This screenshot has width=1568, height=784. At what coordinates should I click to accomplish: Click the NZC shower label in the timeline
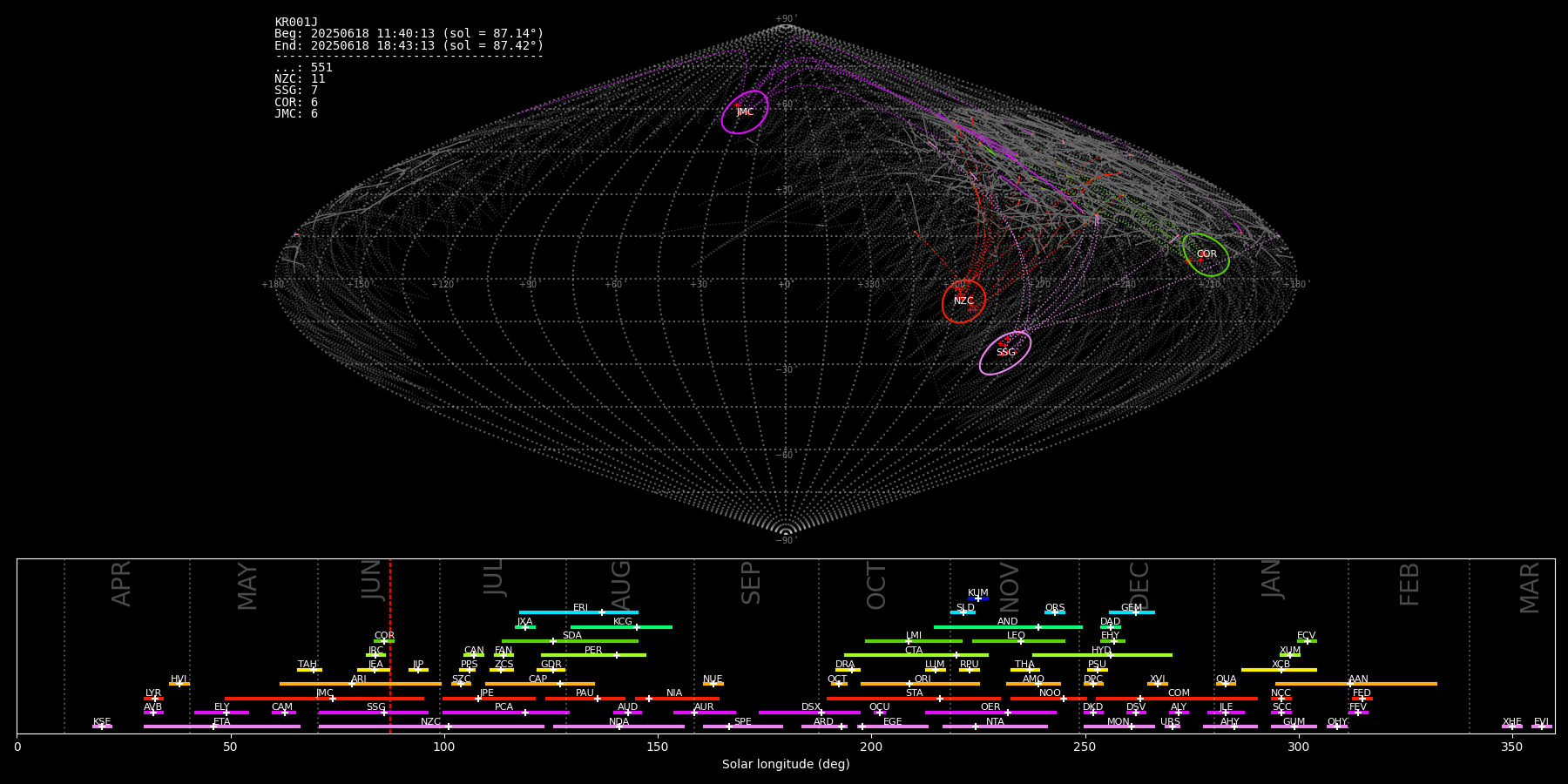coord(430,722)
